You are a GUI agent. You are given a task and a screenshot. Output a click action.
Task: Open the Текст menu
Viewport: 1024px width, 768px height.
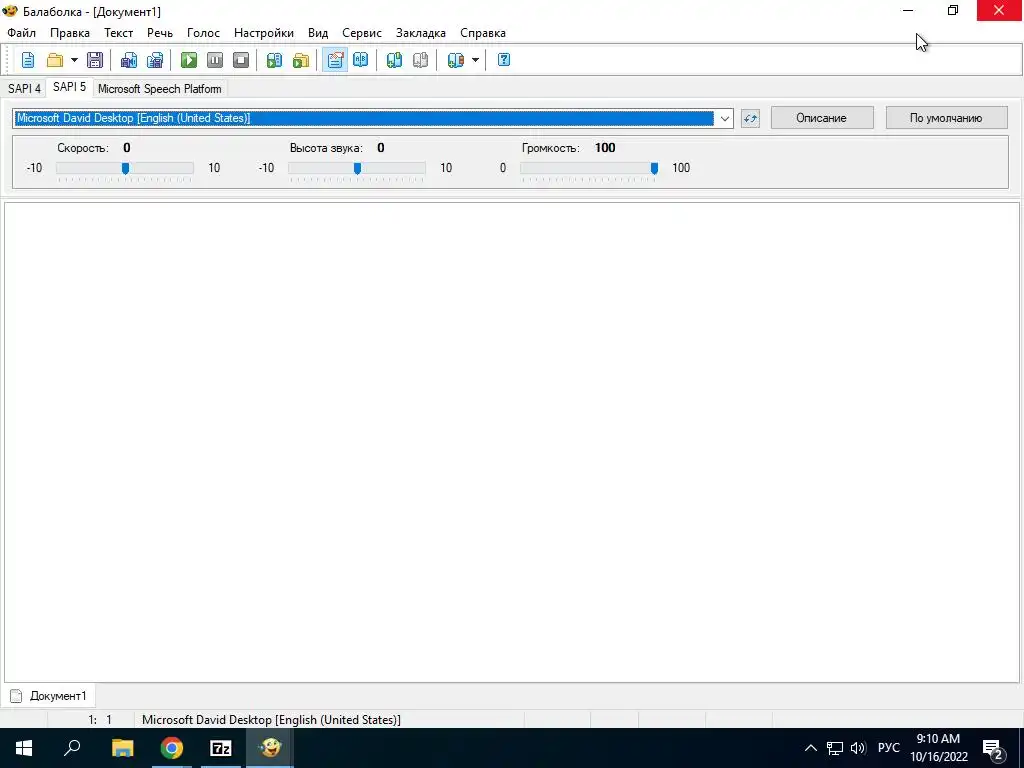pos(118,33)
